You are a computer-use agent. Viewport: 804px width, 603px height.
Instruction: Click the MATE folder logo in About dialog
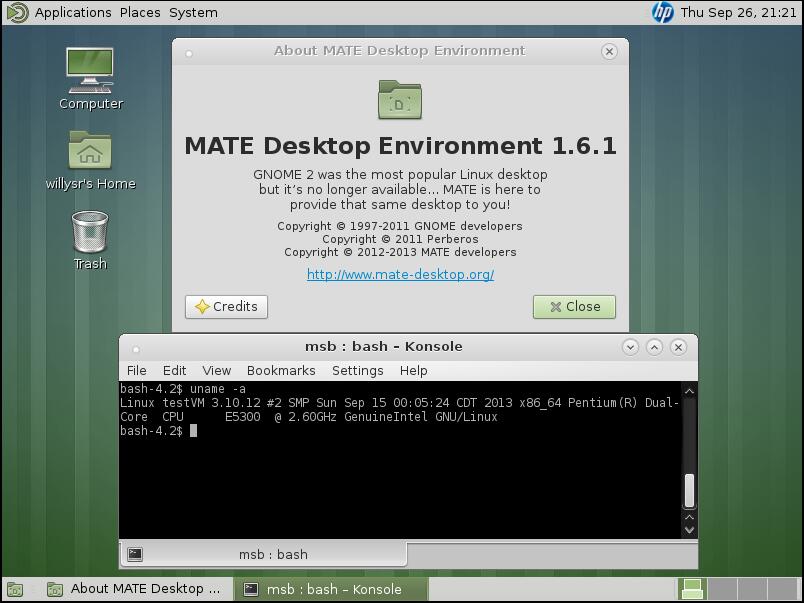(399, 99)
